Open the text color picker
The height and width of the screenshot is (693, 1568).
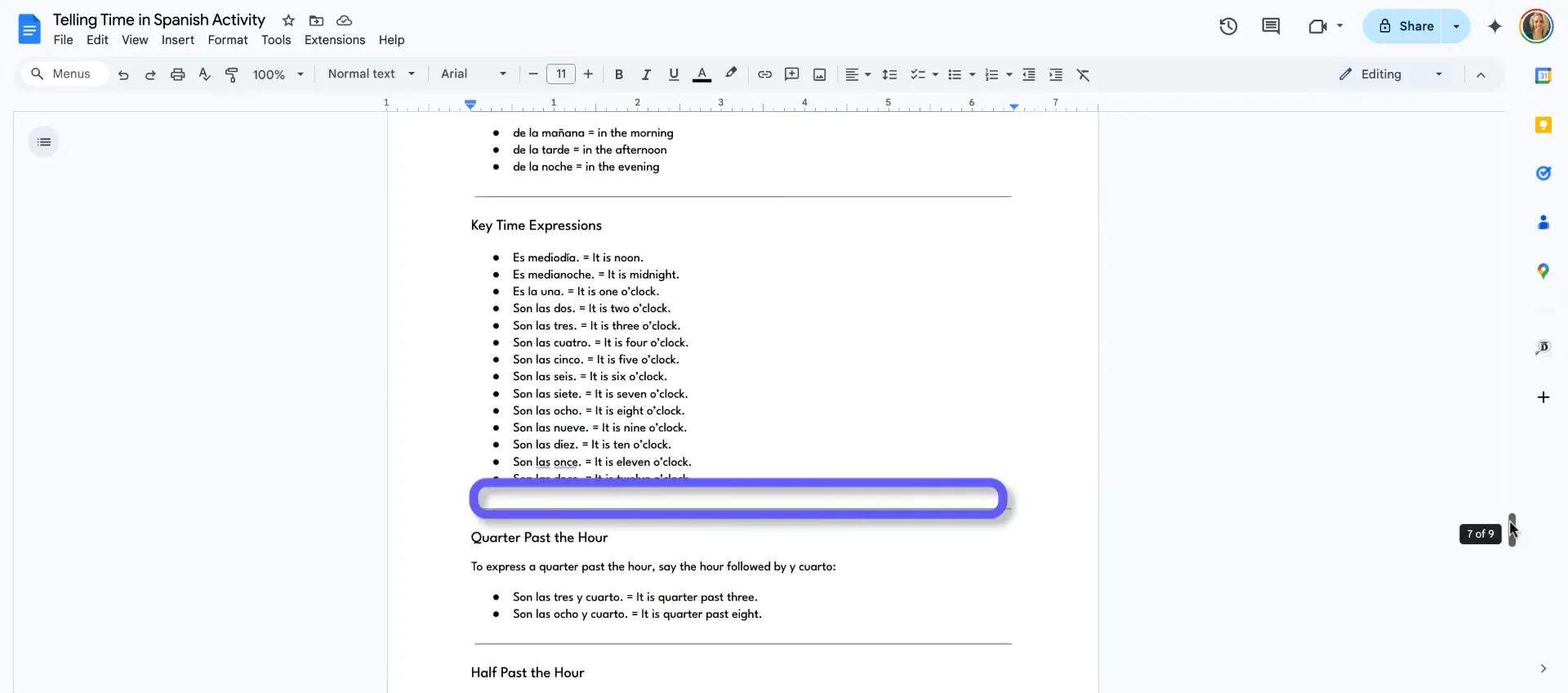coord(702,74)
